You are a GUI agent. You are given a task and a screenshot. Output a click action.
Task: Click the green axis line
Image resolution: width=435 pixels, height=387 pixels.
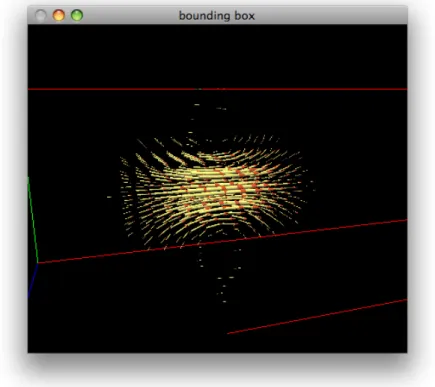[x=33, y=220]
